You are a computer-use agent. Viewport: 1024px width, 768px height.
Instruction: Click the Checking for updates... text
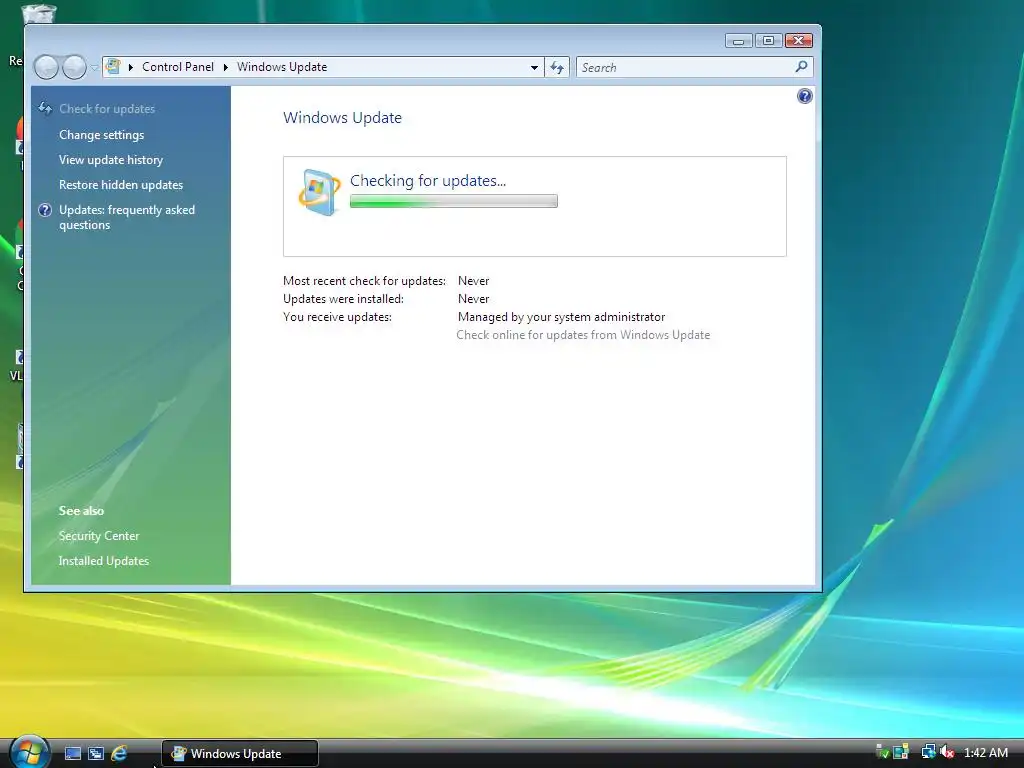pos(428,181)
